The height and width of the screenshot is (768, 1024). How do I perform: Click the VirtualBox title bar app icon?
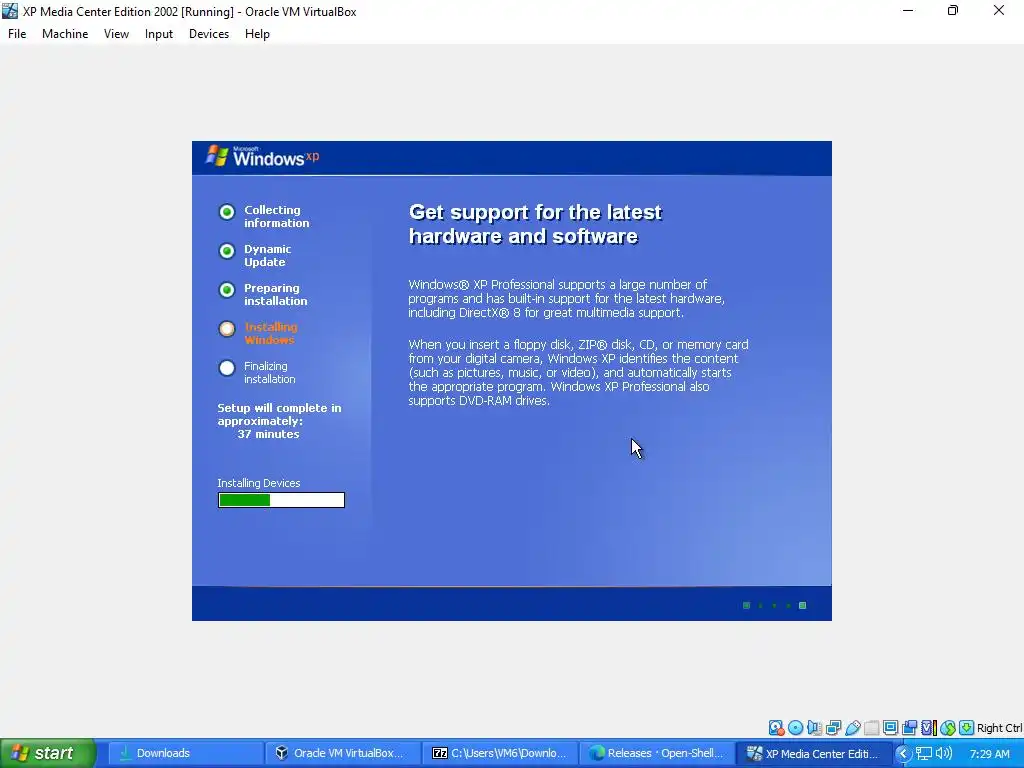coord(10,11)
